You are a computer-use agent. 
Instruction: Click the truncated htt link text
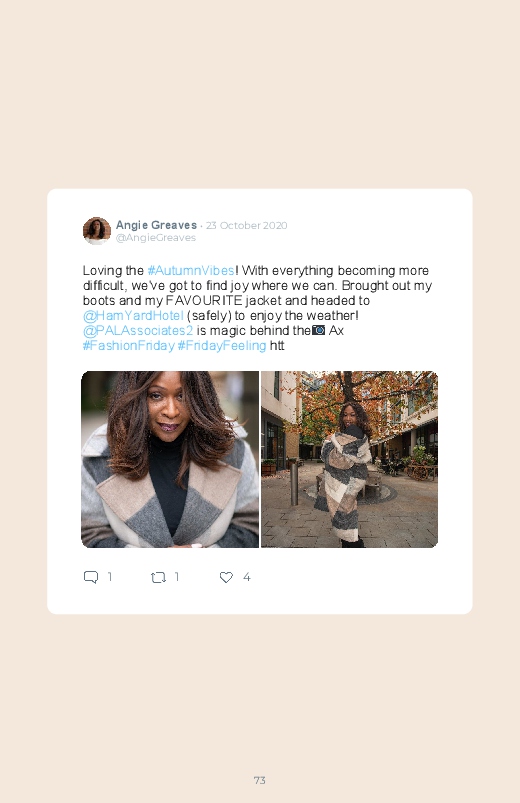tap(277, 346)
